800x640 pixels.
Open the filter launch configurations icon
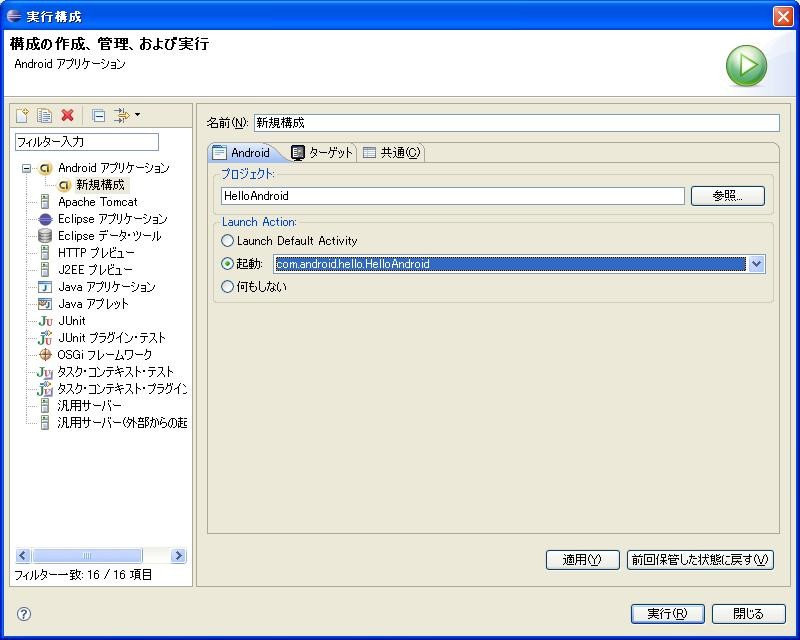tap(124, 115)
